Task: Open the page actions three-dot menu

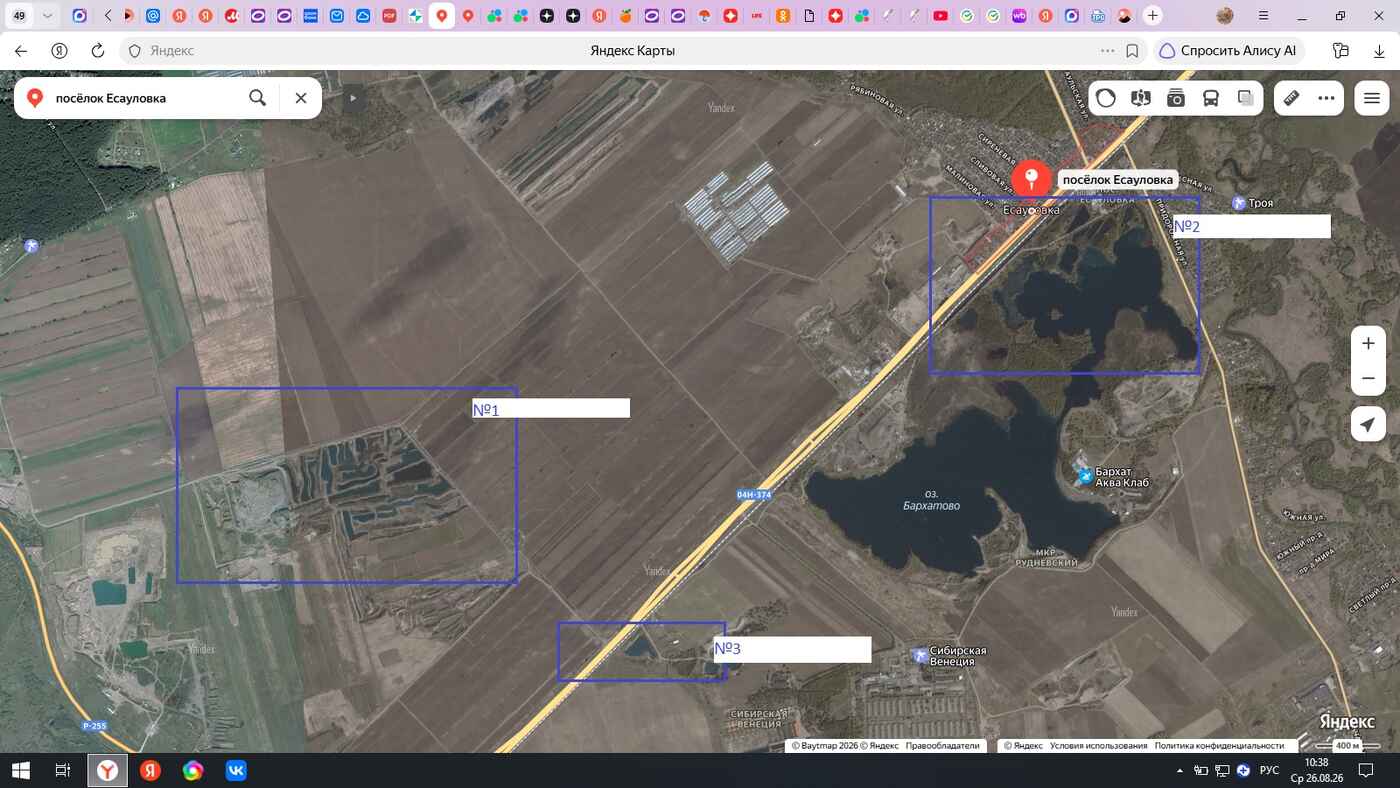Action: click(x=1107, y=51)
